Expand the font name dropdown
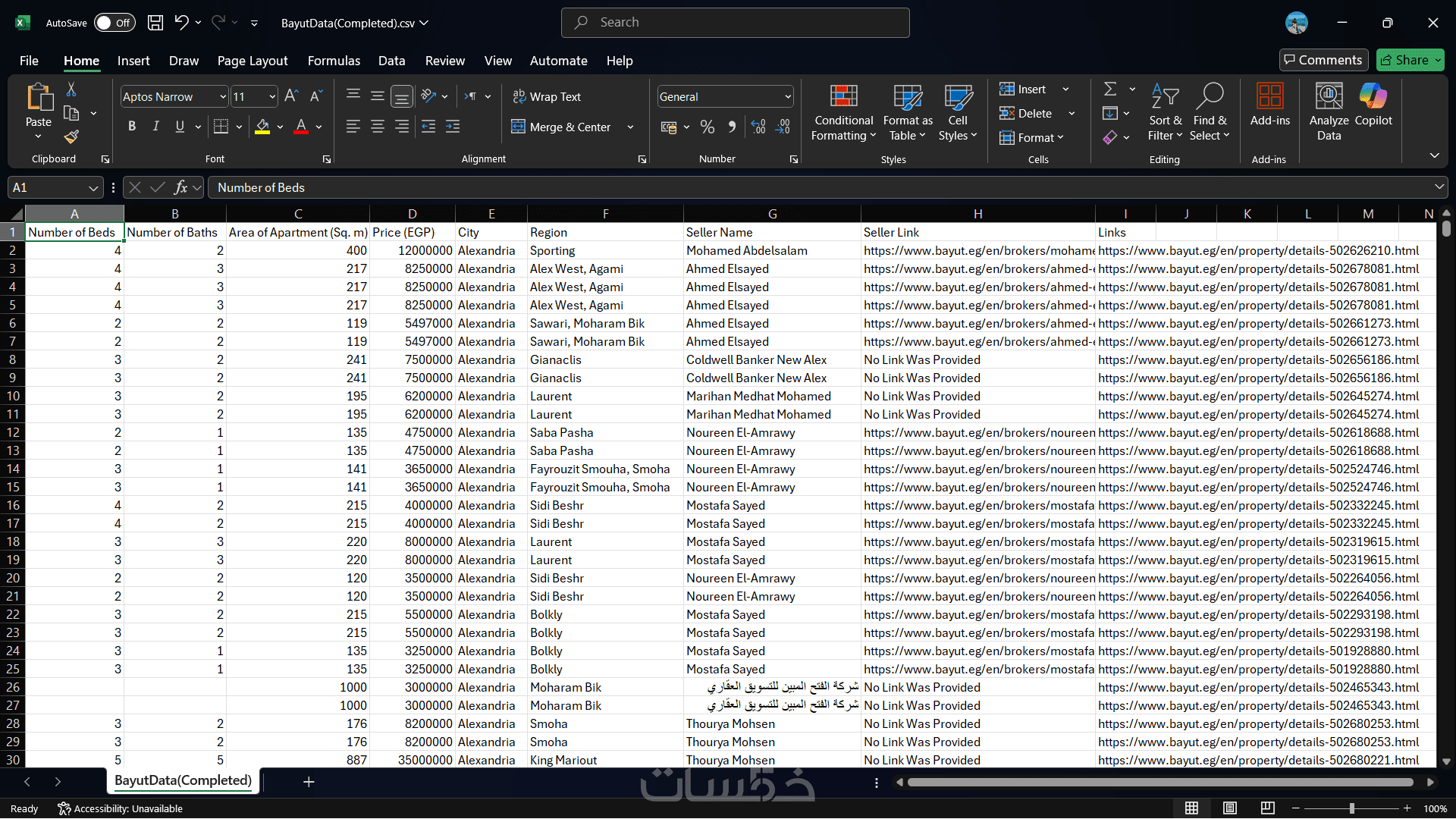1456x819 pixels. point(223,97)
